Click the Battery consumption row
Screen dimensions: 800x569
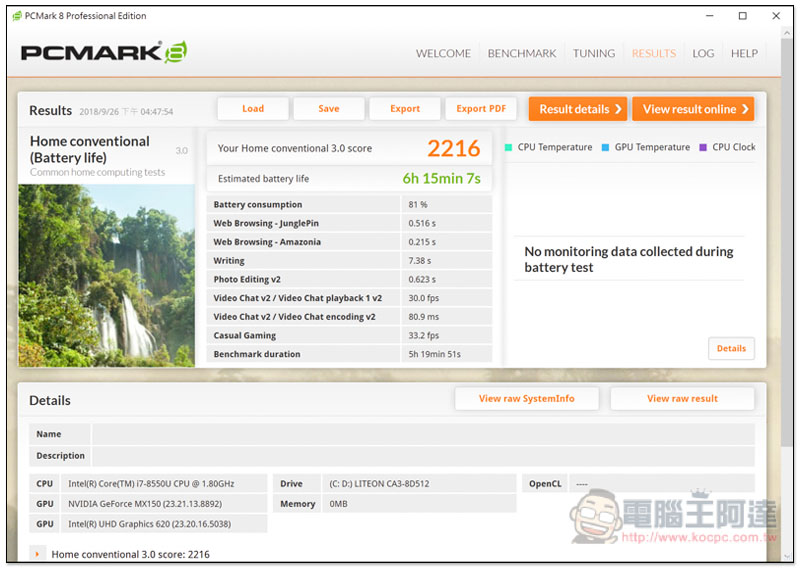[349, 205]
